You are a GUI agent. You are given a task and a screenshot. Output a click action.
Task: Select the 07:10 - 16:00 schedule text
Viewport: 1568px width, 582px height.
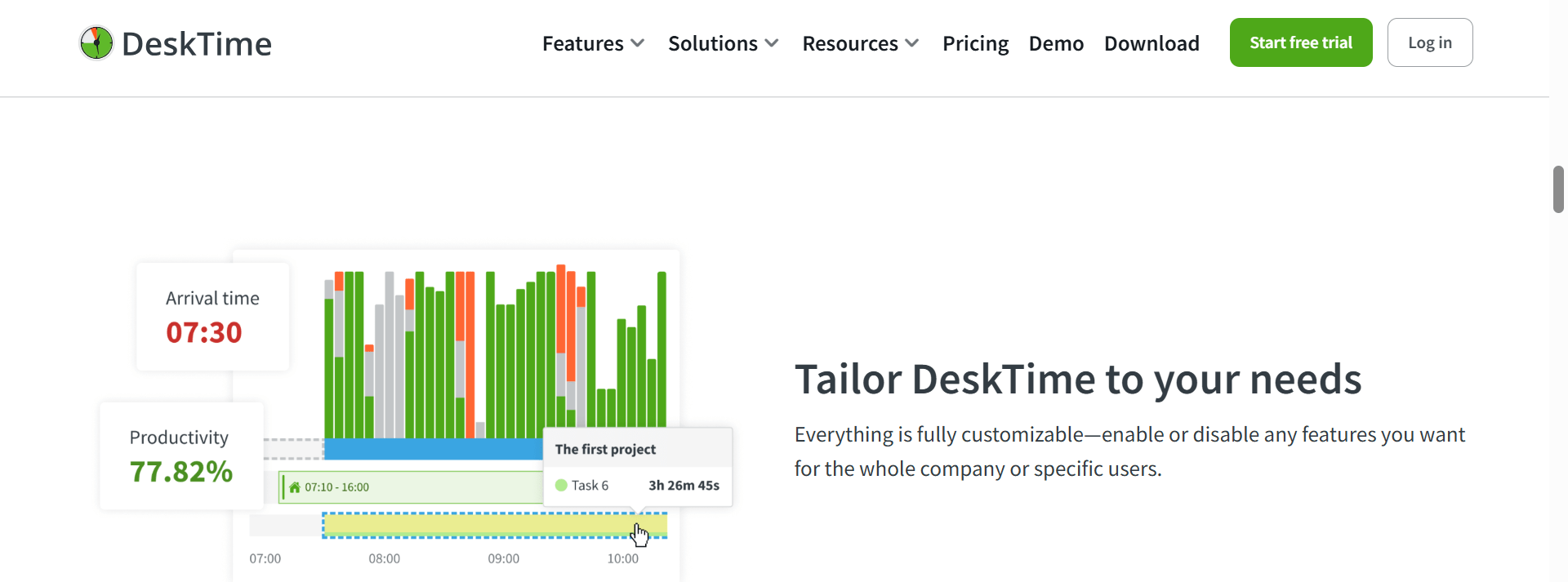[x=336, y=487]
